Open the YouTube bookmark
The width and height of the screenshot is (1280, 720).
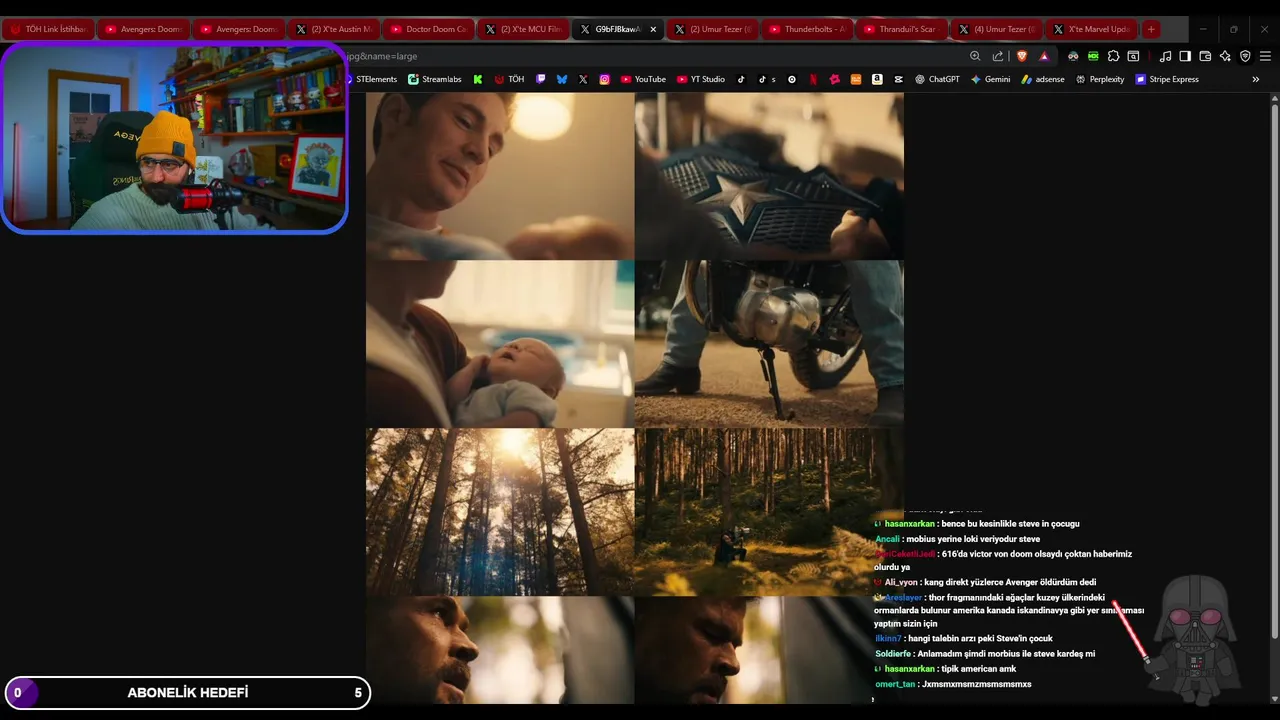pos(643,79)
